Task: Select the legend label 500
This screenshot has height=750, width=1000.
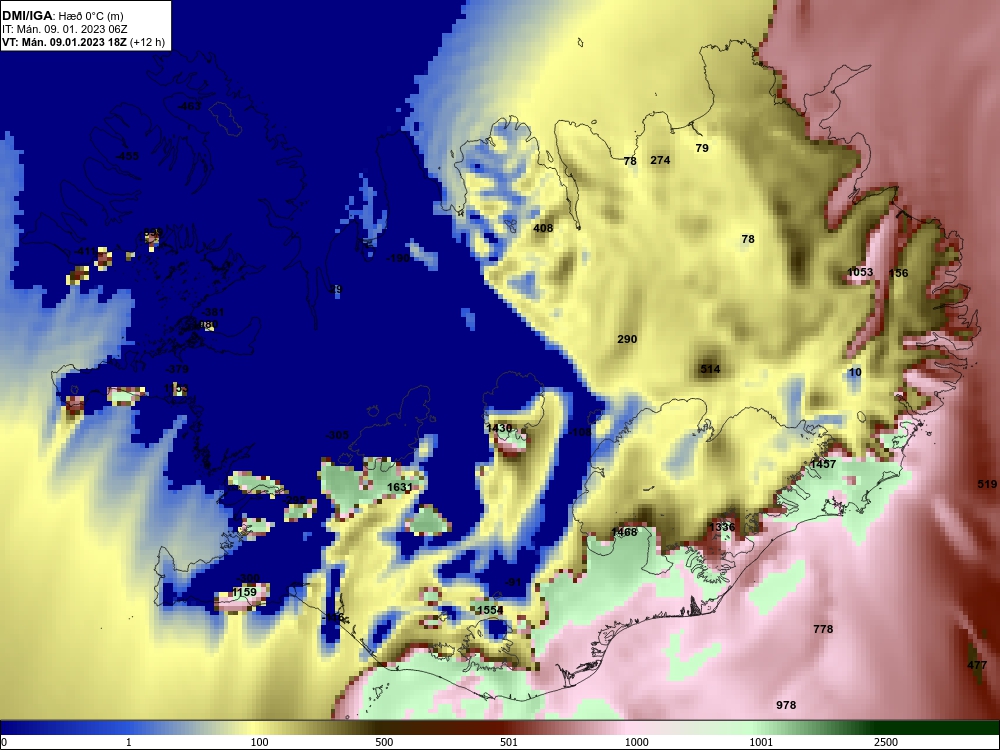Action: [x=384, y=742]
